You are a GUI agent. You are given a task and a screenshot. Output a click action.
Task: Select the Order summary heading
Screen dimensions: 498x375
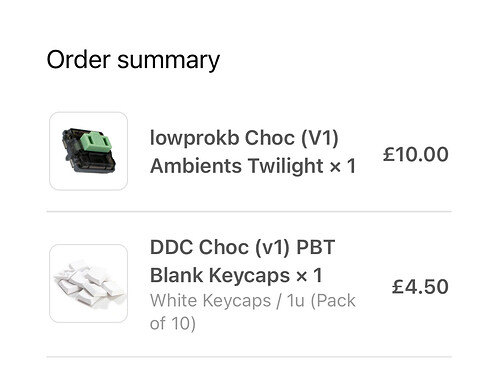tap(133, 60)
